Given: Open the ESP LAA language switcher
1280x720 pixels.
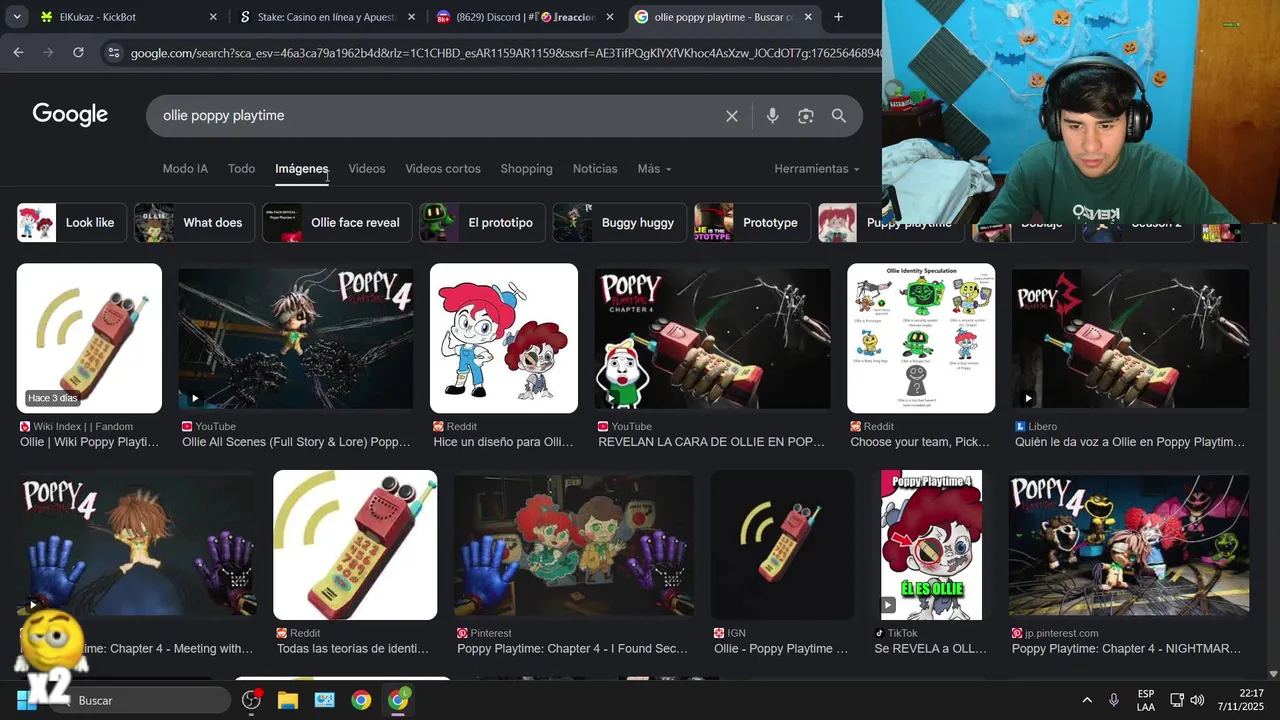Looking at the screenshot, I should point(1146,700).
